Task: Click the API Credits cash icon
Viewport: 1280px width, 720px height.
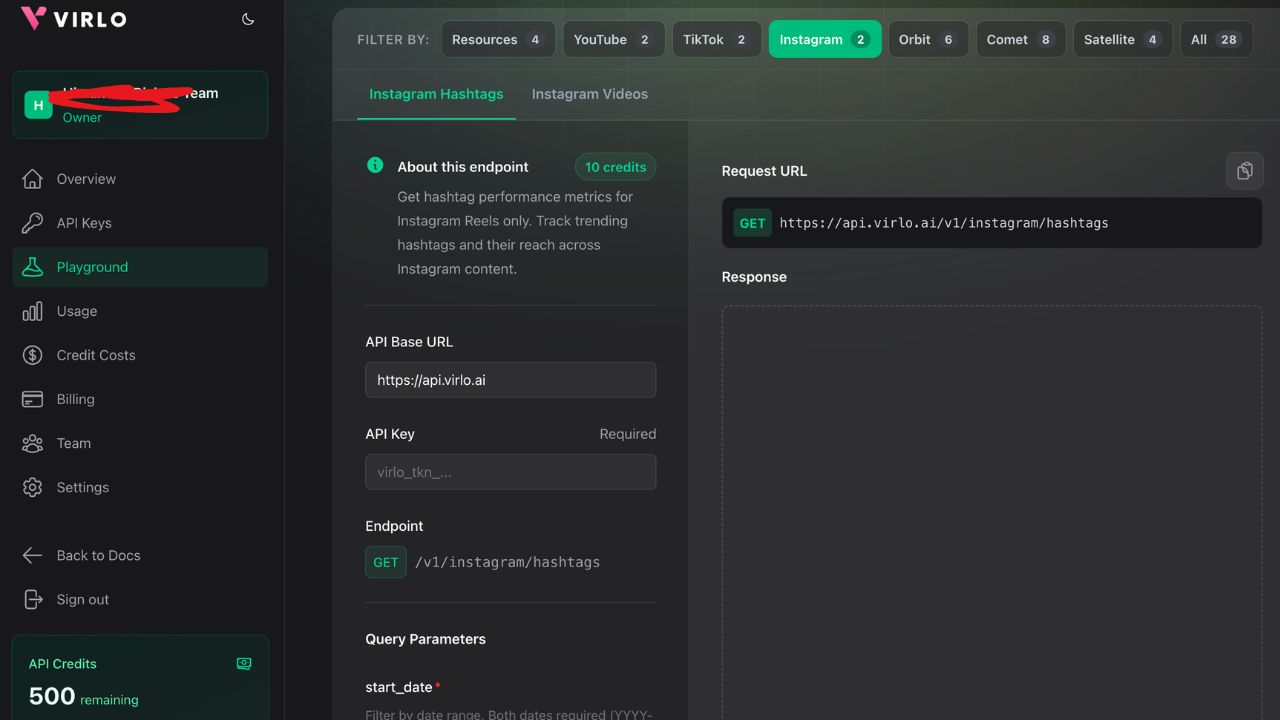Action: [244, 663]
